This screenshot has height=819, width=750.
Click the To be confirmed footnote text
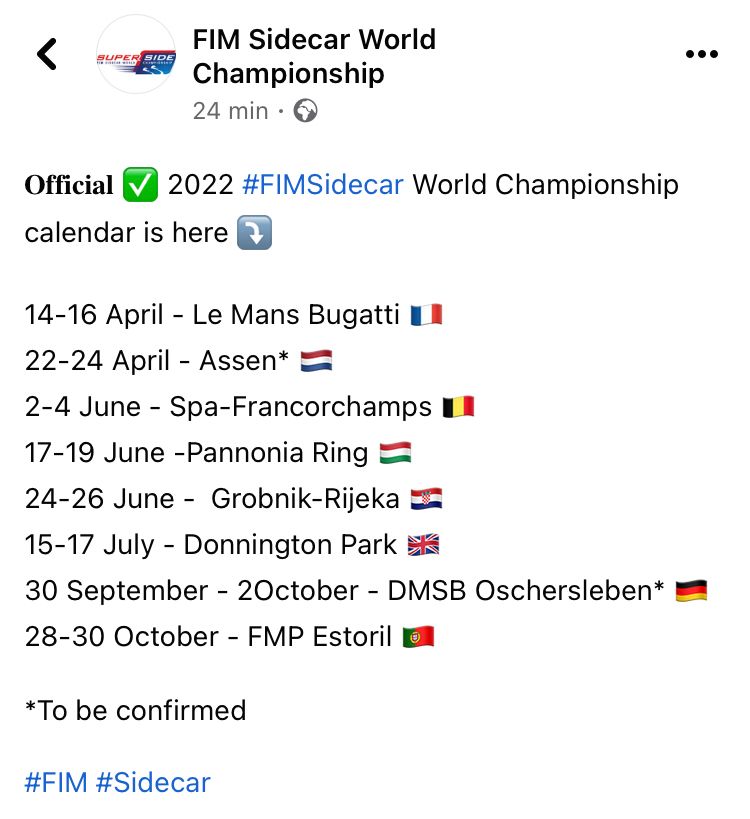(x=135, y=710)
